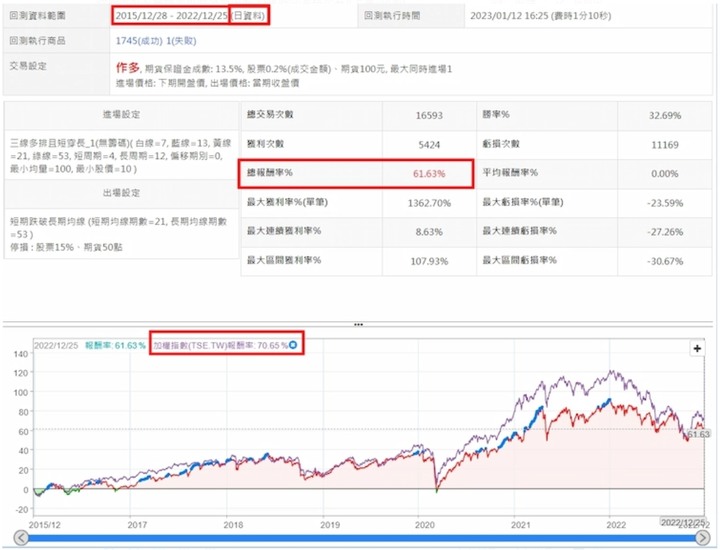Click the 交易設定 label
Viewport: 720px width, 550px height.
pos(28,66)
